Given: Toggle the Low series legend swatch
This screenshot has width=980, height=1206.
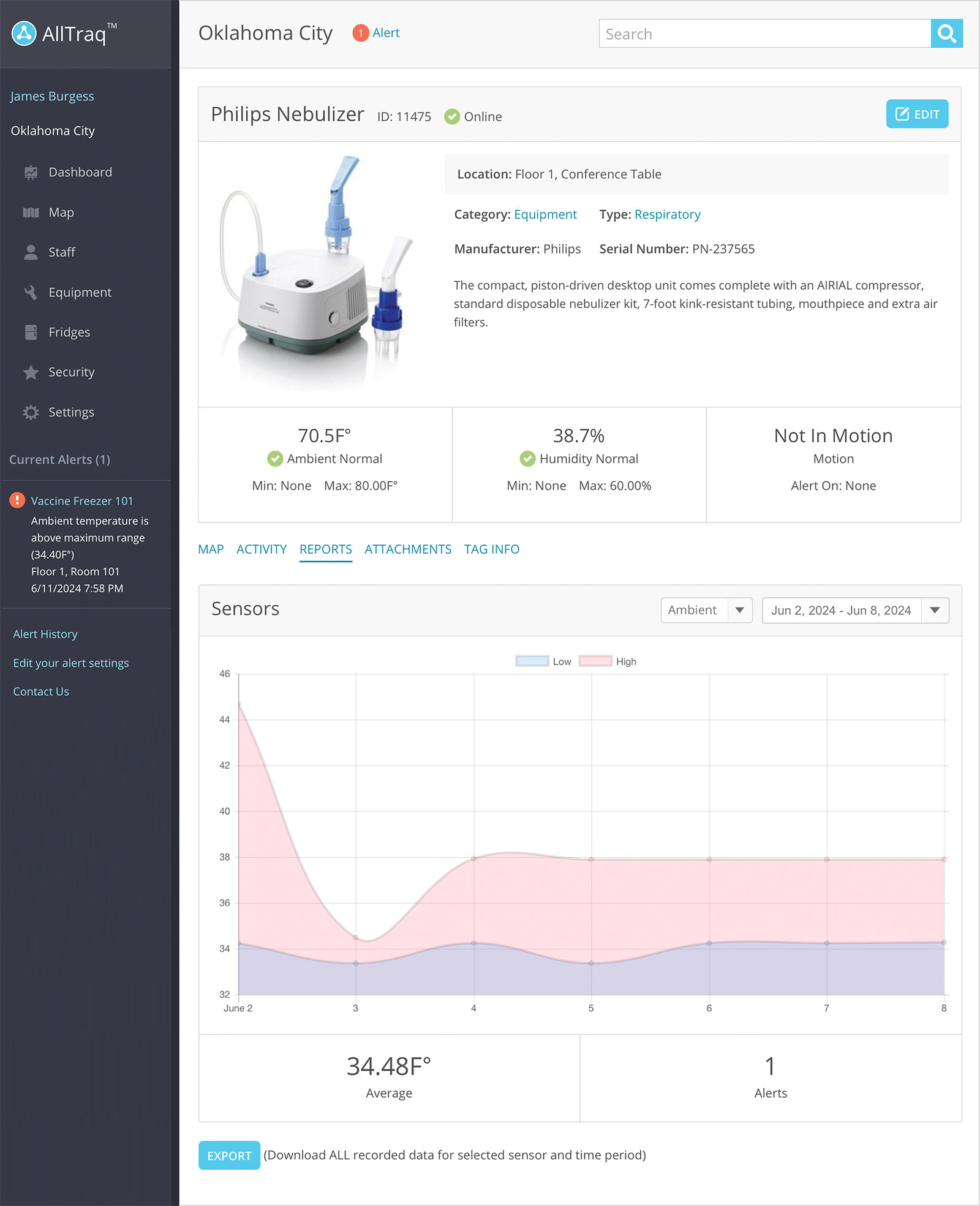Looking at the screenshot, I should click(x=532, y=661).
